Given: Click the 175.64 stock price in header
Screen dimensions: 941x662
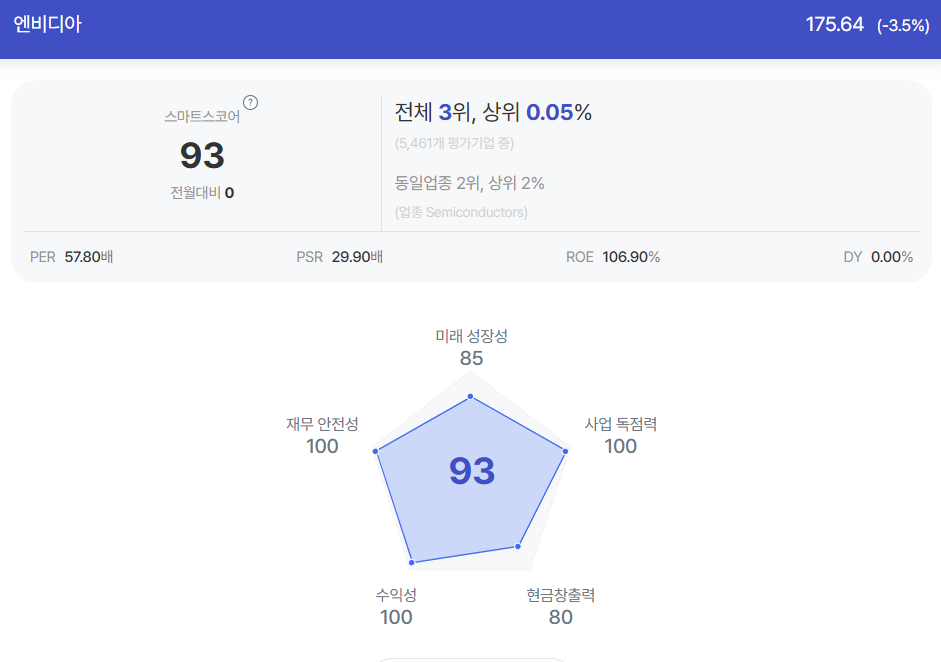Looking at the screenshot, I should tap(834, 25).
